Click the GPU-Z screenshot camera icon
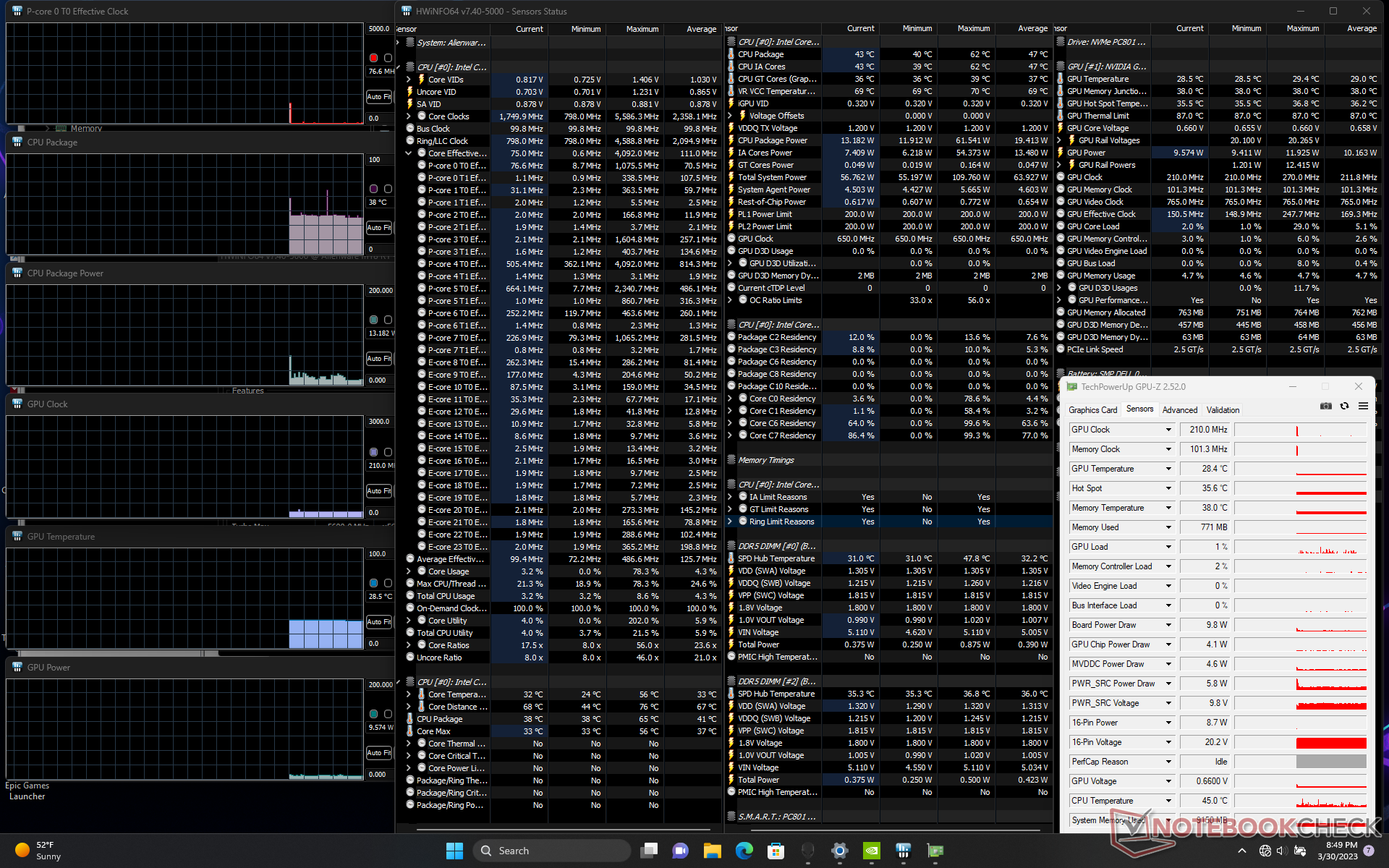This screenshot has height=868, width=1389. click(1325, 407)
